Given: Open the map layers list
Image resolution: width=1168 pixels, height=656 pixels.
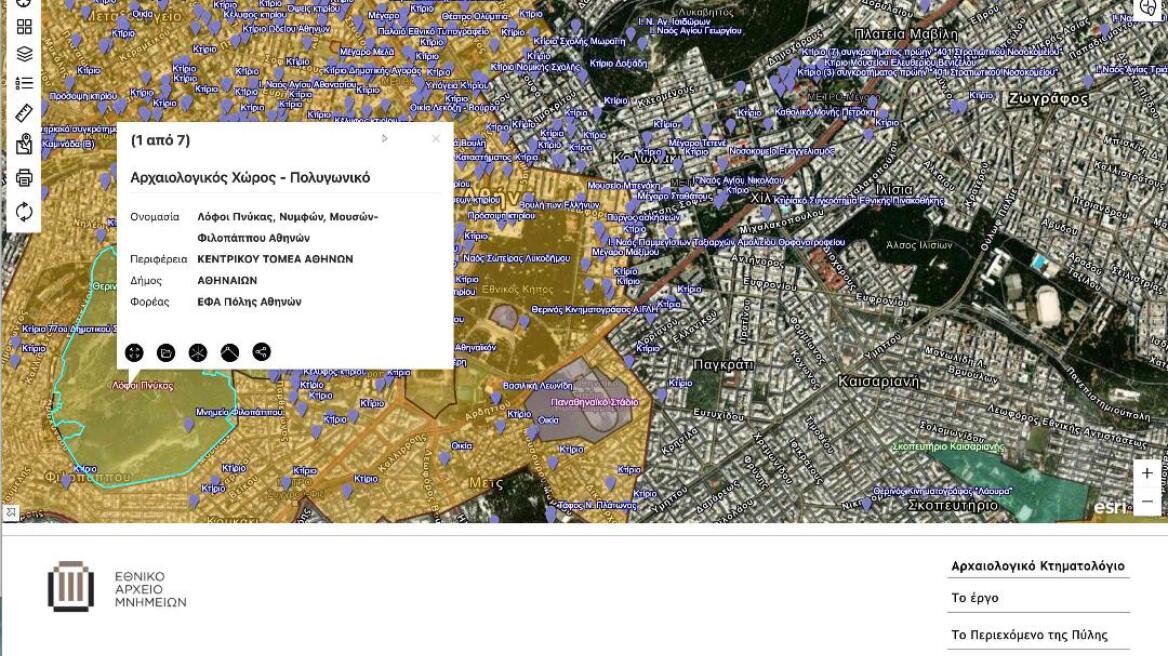Looking at the screenshot, I should click(x=24, y=54).
